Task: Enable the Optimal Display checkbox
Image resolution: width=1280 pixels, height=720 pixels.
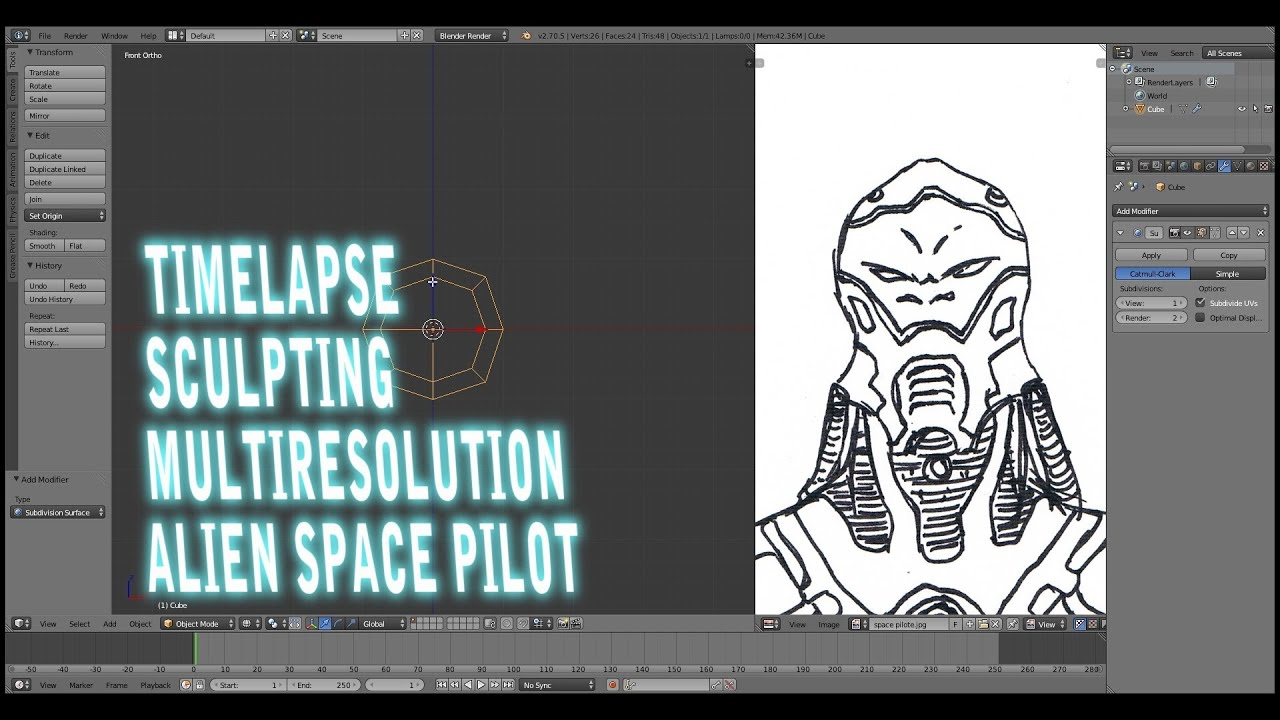Action: click(1200, 318)
